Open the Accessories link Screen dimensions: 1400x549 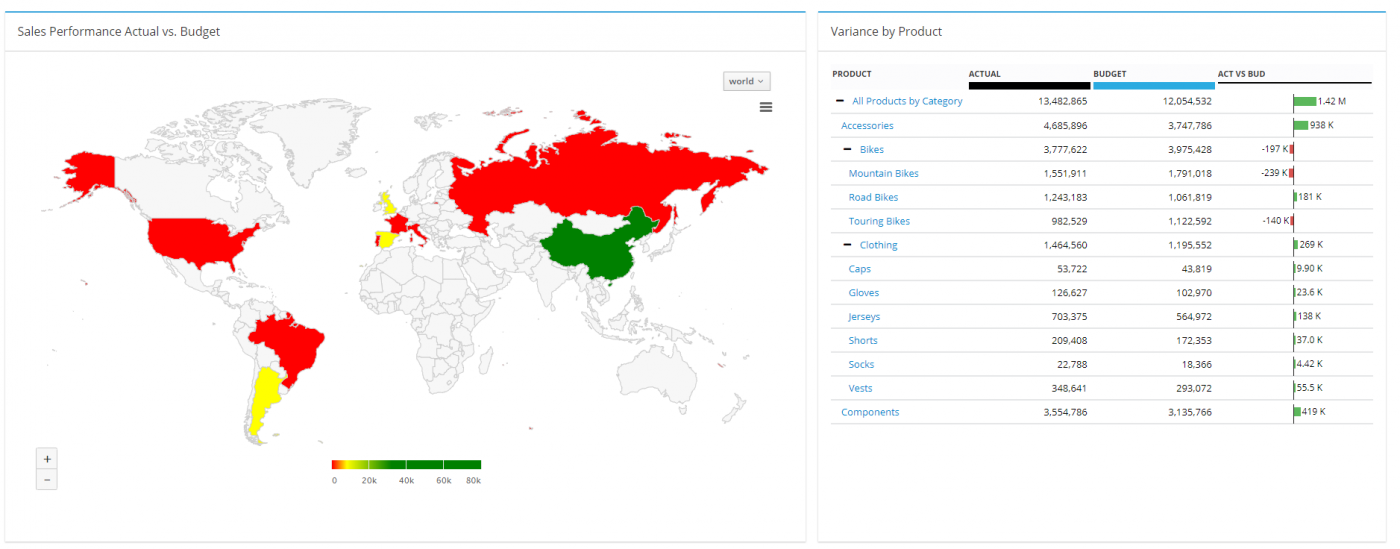pos(867,125)
